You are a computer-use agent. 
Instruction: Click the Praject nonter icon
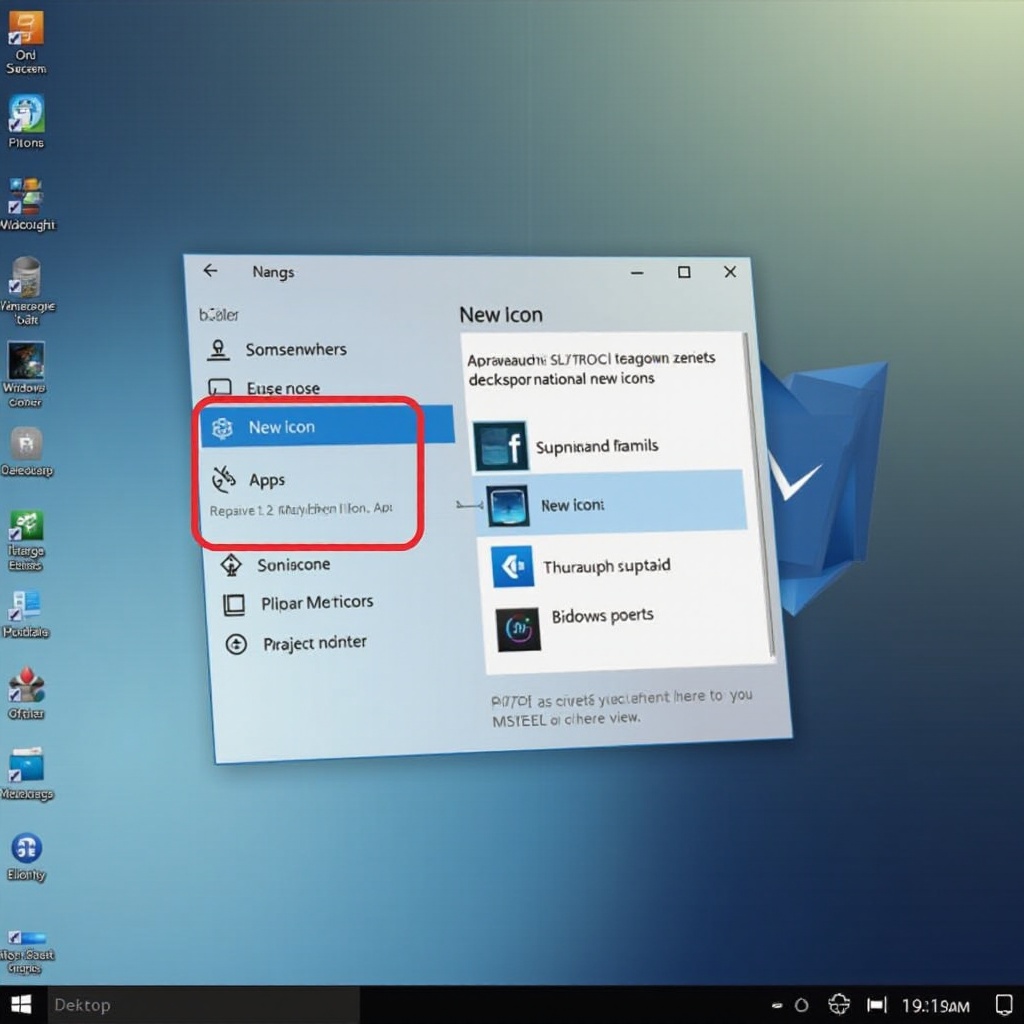point(236,644)
